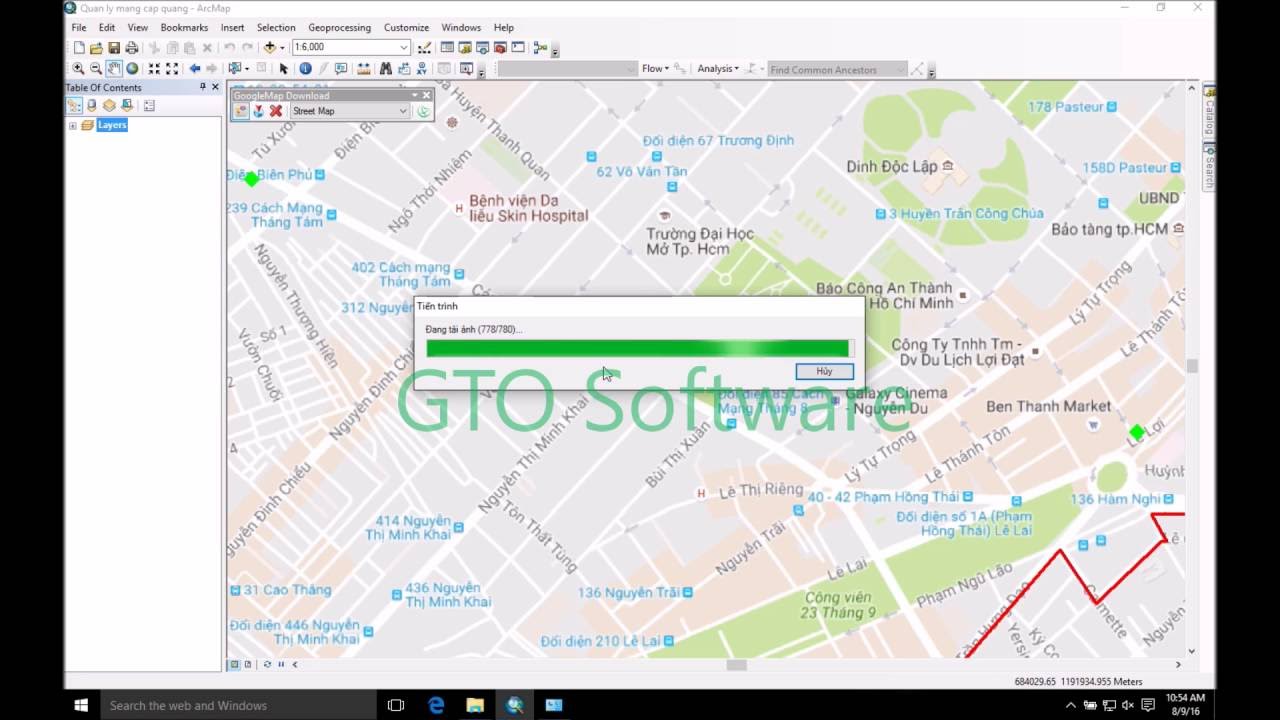Activate the Identify tool
This screenshot has height=720, width=1280.
coord(305,68)
